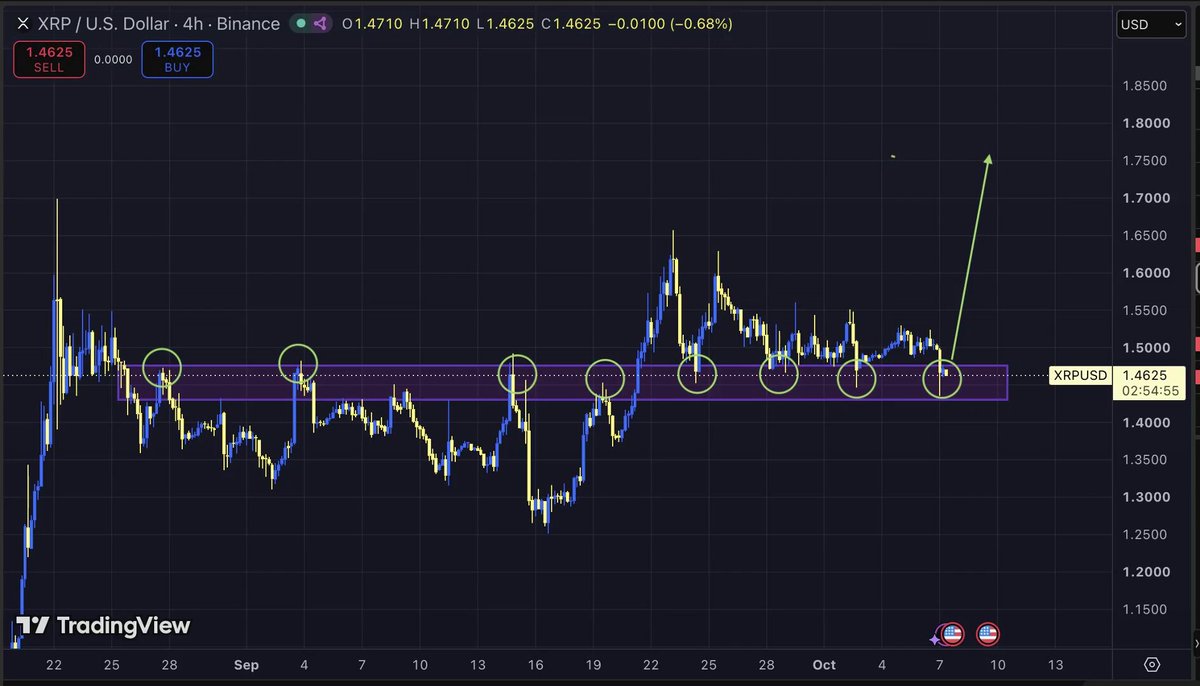This screenshot has width=1200, height=686.
Task: Click the 1.6000 price axis label
Action: click(1146, 273)
